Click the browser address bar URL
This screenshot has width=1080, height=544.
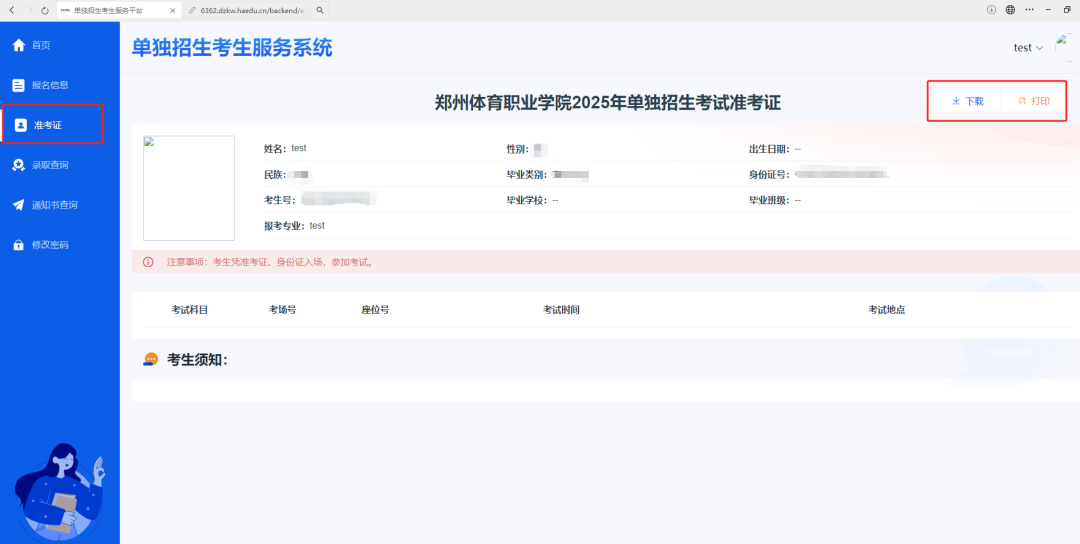tap(250, 10)
